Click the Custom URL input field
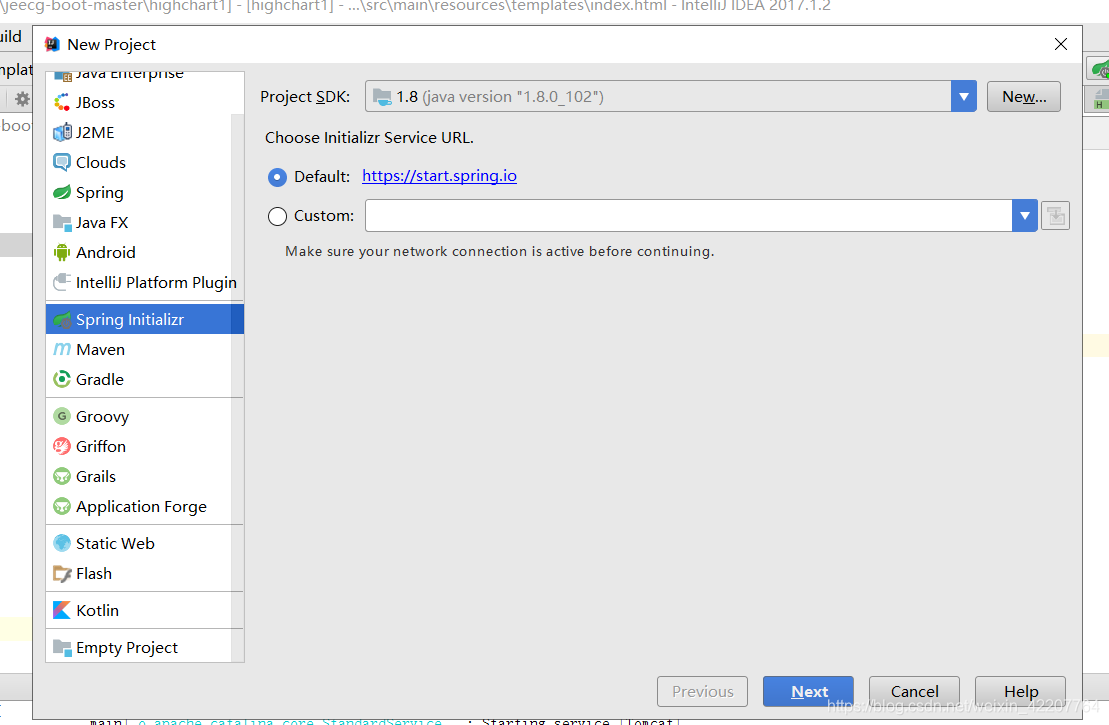Viewport: 1109px width, 725px height. pyautogui.click(x=689, y=216)
